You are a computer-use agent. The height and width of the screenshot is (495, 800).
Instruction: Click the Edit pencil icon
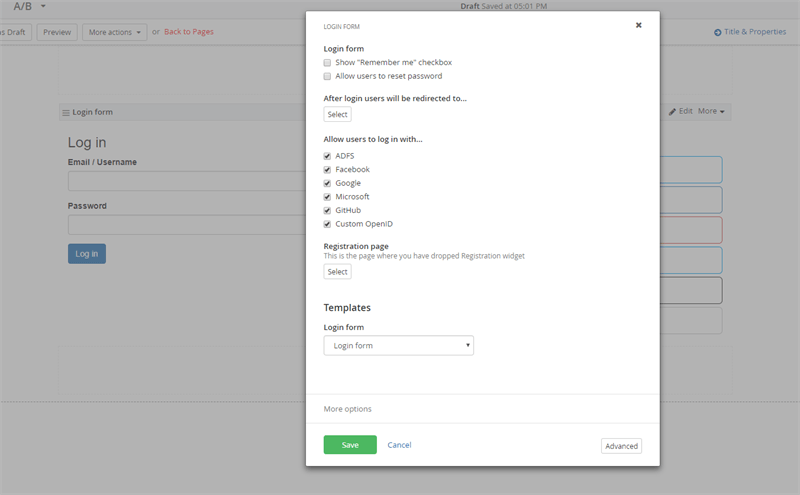point(672,111)
